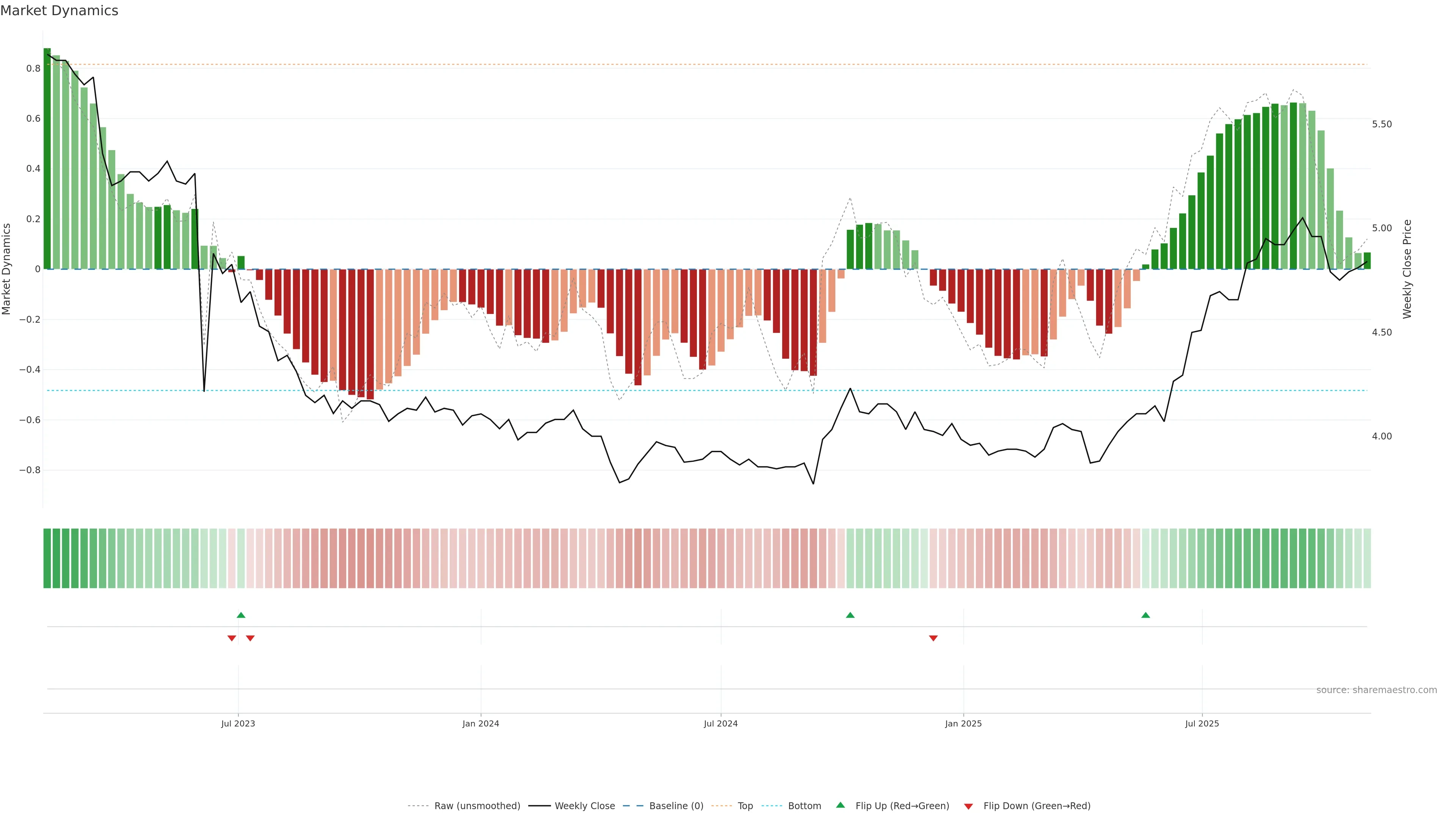Image resolution: width=1456 pixels, height=819 pixels.
Task: Click green Flip Up triangle near Jul 2023
Action: 241,615
